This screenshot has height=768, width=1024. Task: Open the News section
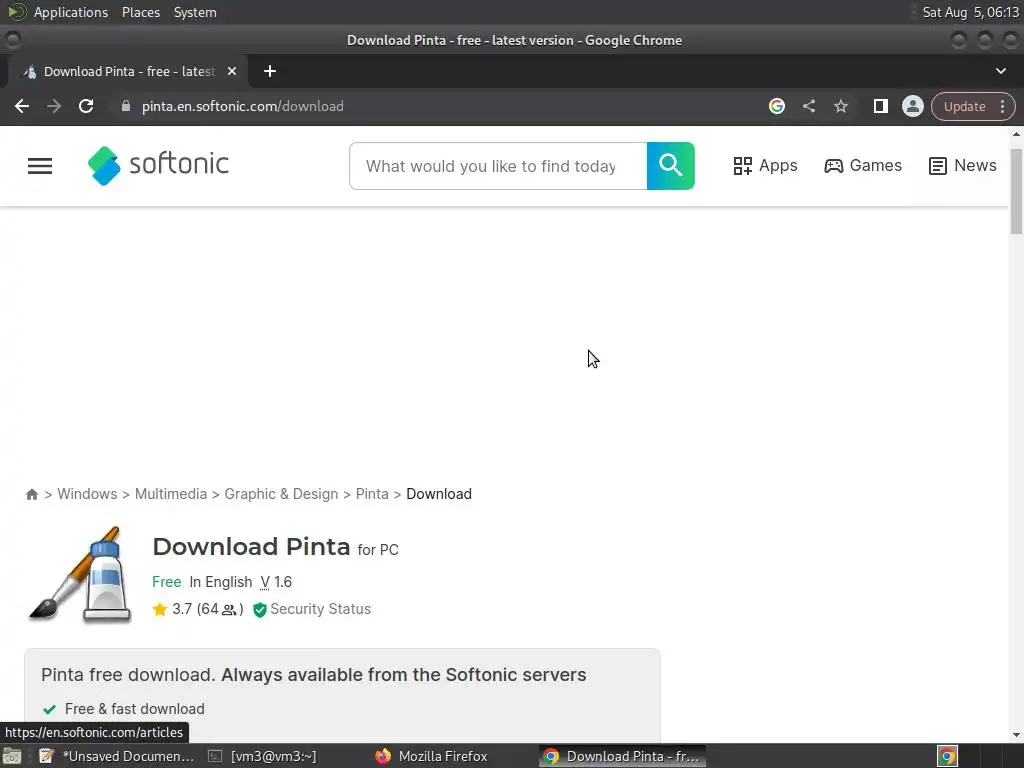[x=963, y=166]
